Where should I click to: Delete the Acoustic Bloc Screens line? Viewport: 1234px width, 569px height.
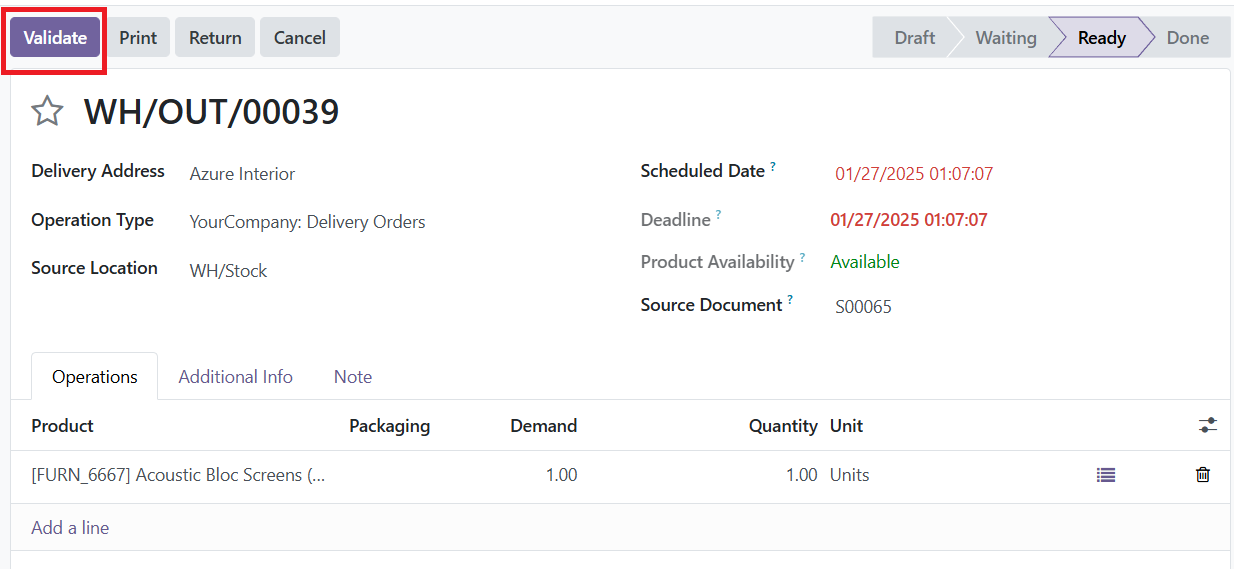tap(1203, 475)
